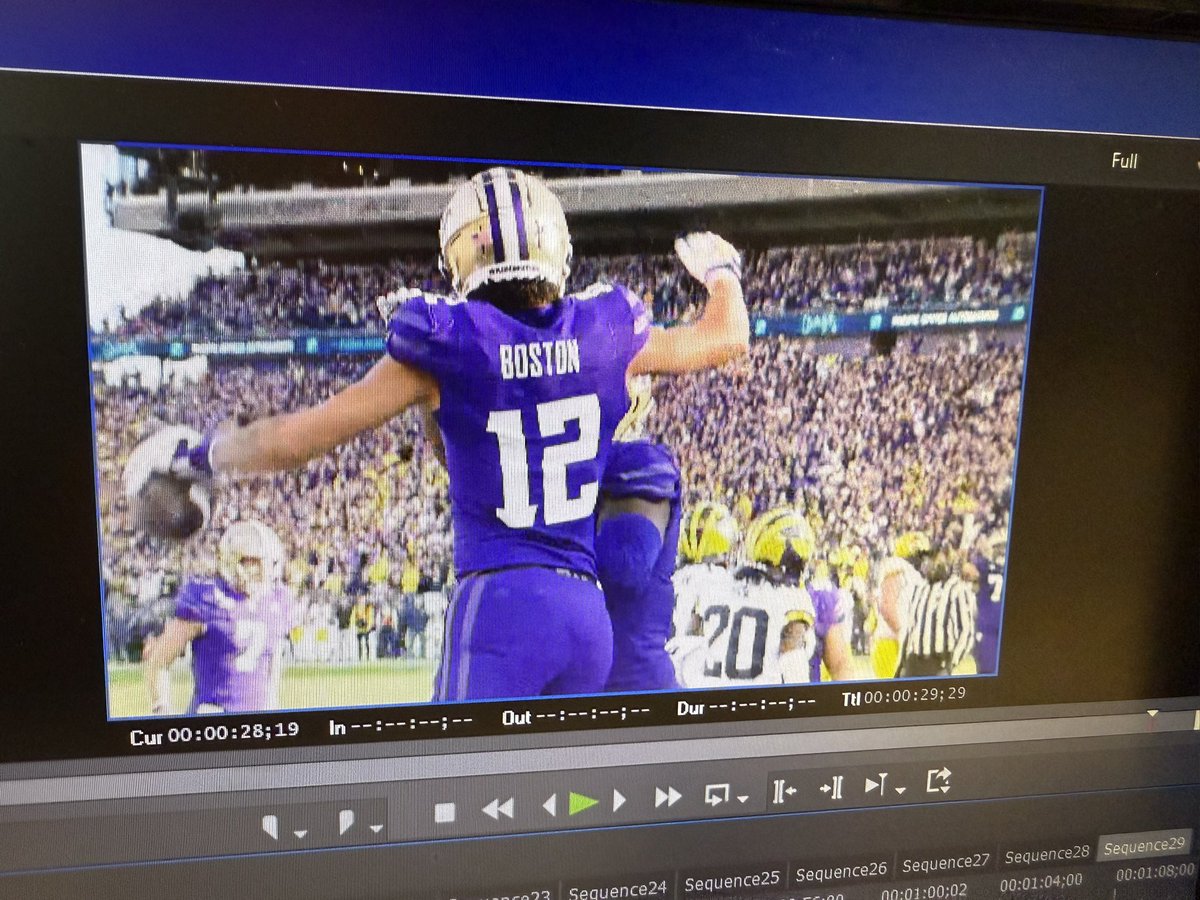1200x900 pixels.
Task: Step forward one frame with Next Frame
Action: [619, 800]
